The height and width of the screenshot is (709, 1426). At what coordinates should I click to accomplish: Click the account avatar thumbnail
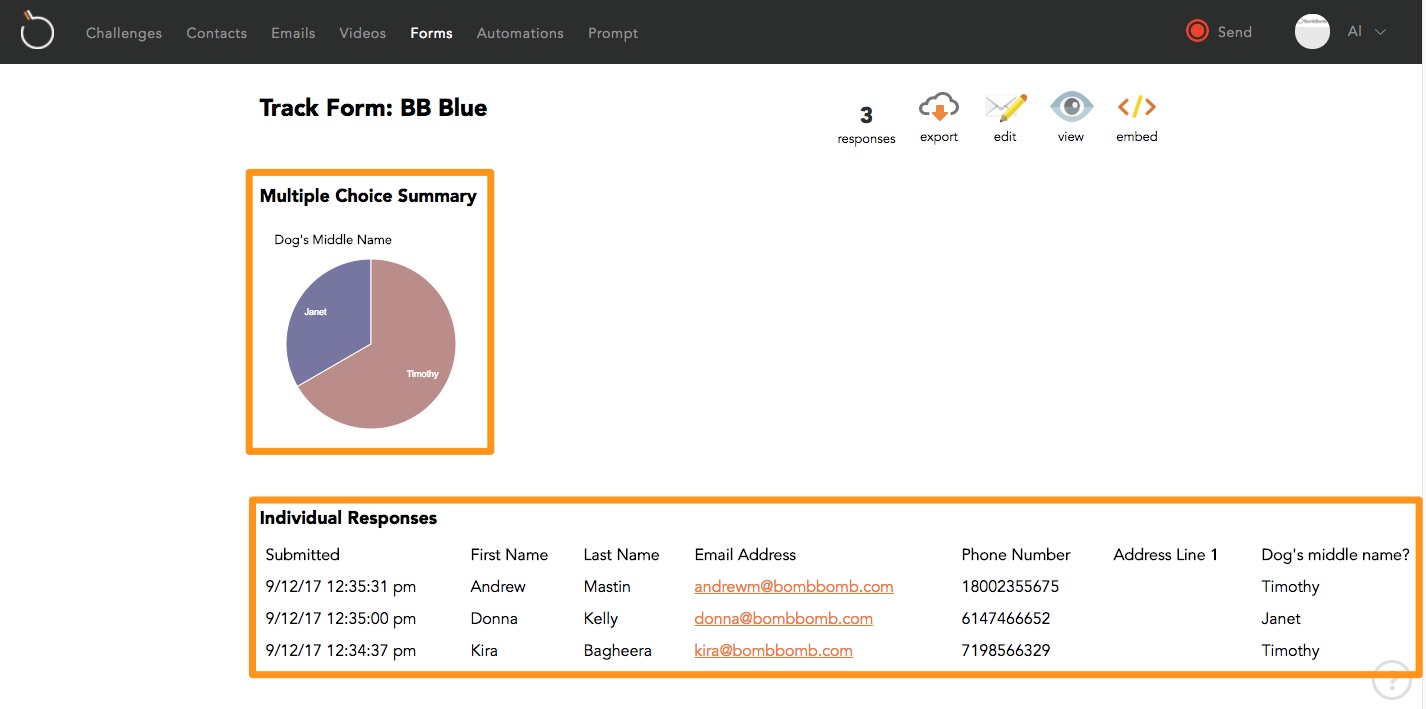pos(1312,31)
